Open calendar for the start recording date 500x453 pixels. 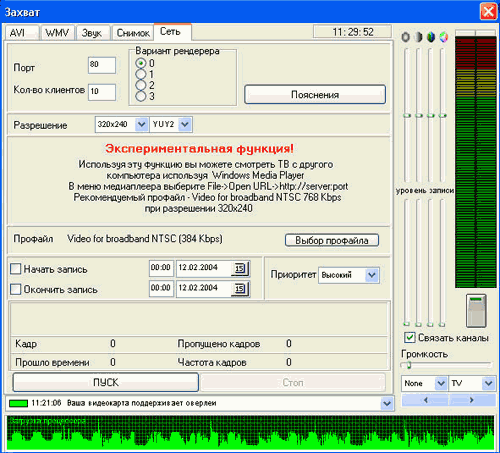coord(240,268)
